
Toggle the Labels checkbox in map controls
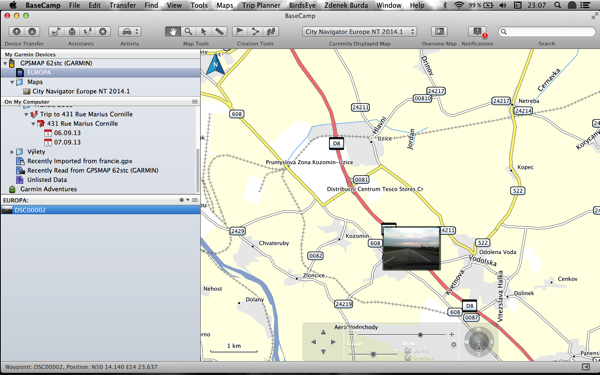click(408, 350)
